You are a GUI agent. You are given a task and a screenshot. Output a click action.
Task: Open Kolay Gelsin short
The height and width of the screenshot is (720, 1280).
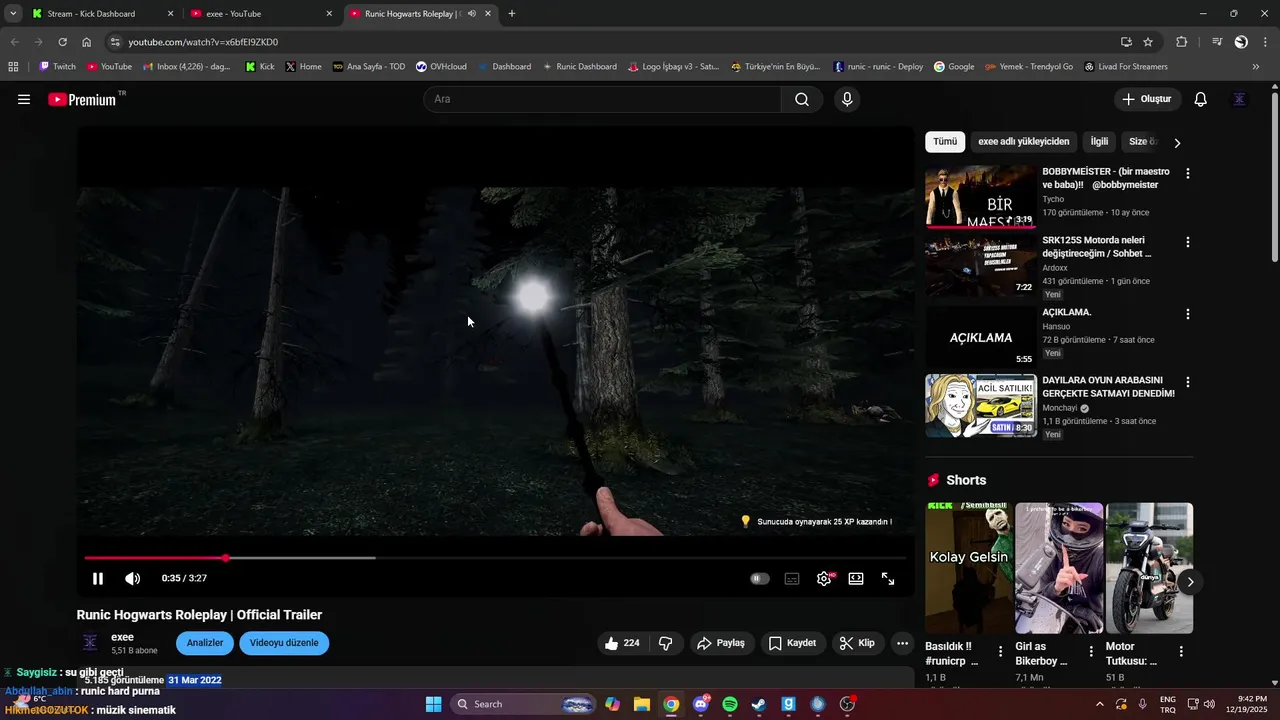tap(968, 568)
